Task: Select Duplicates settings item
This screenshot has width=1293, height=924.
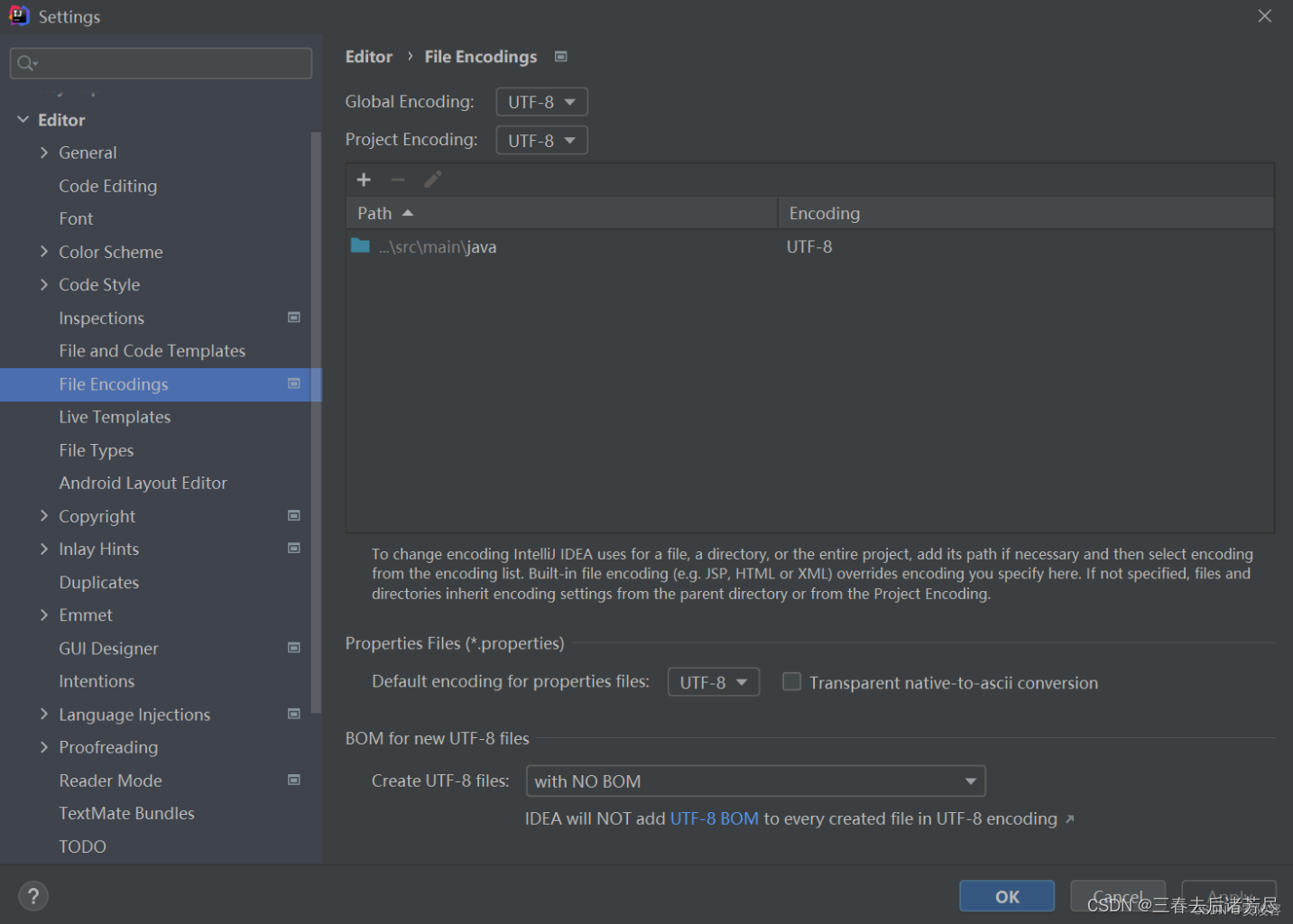Action: pyautogui.click(x=99, y=582)
